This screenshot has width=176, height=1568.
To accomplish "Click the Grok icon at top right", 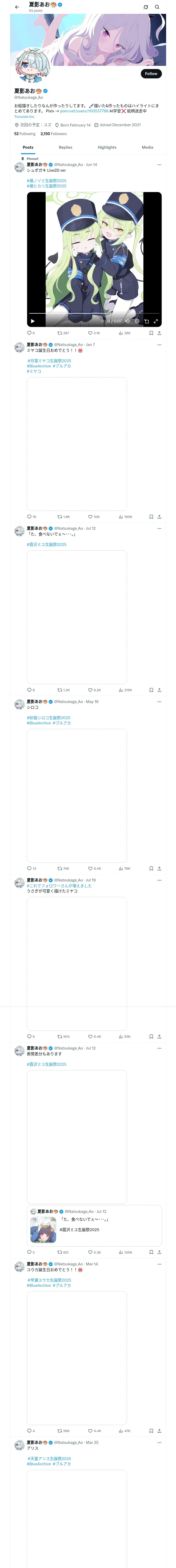I will [146, 7].
